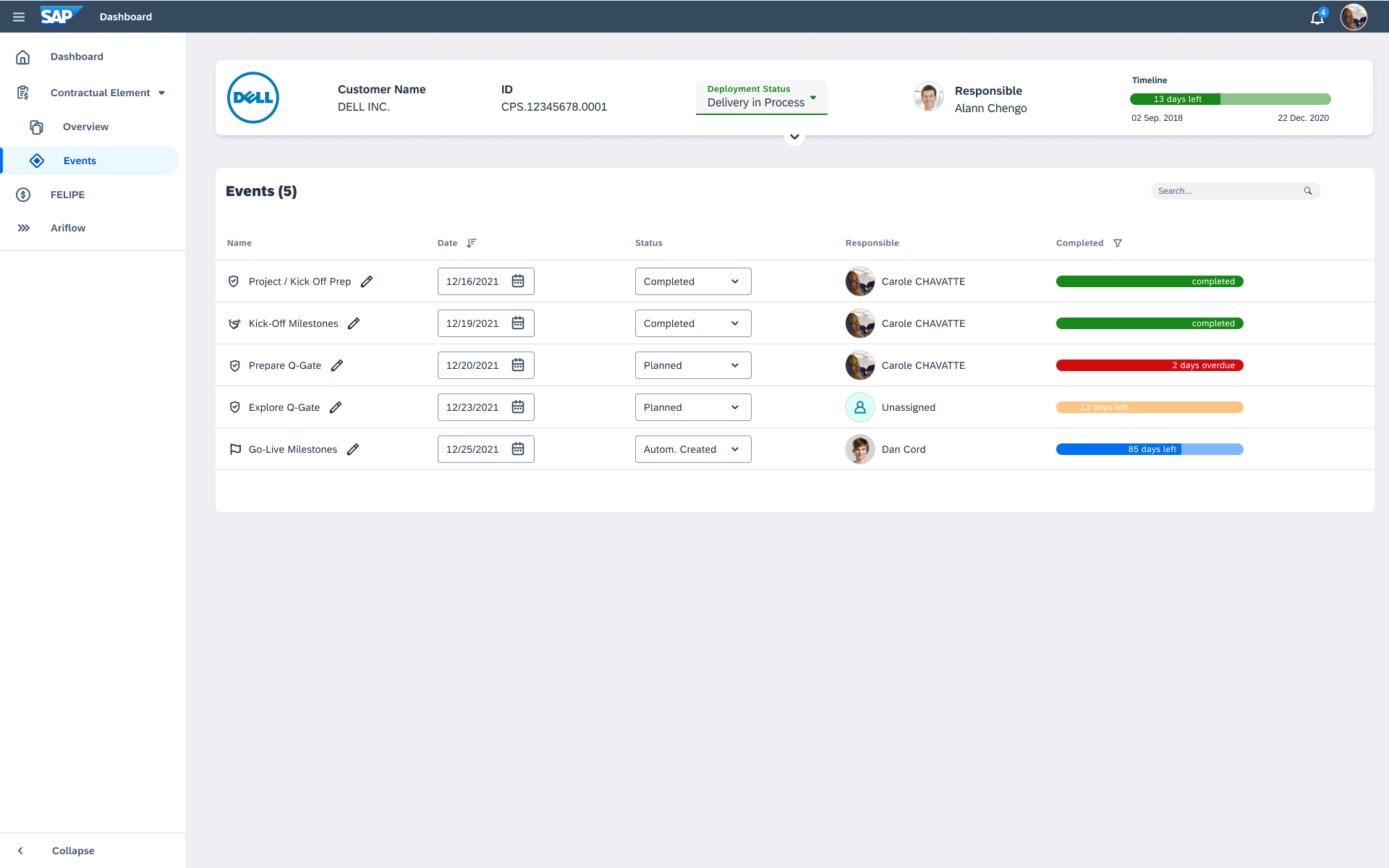The width and height of the screenshot is (1389, 868).
Task: Open calendar picker for 12/20/2021 date
Action: point(518,365)
